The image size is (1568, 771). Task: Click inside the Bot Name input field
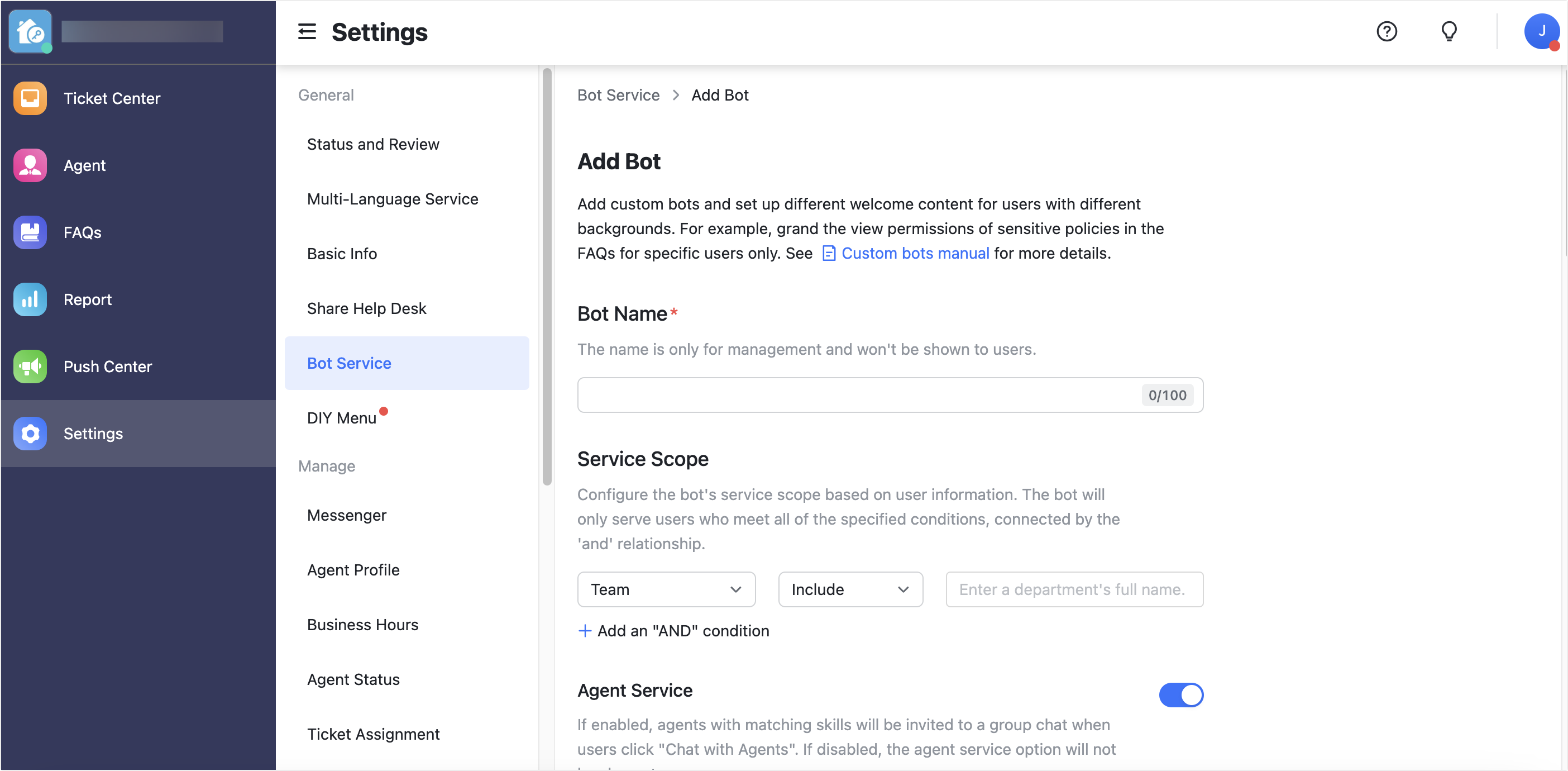852,394
